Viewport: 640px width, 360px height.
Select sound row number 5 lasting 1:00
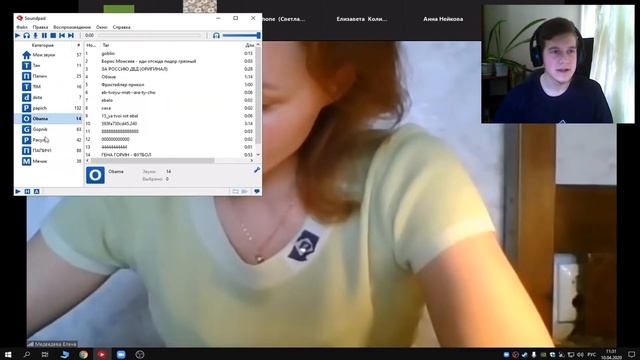169,84
